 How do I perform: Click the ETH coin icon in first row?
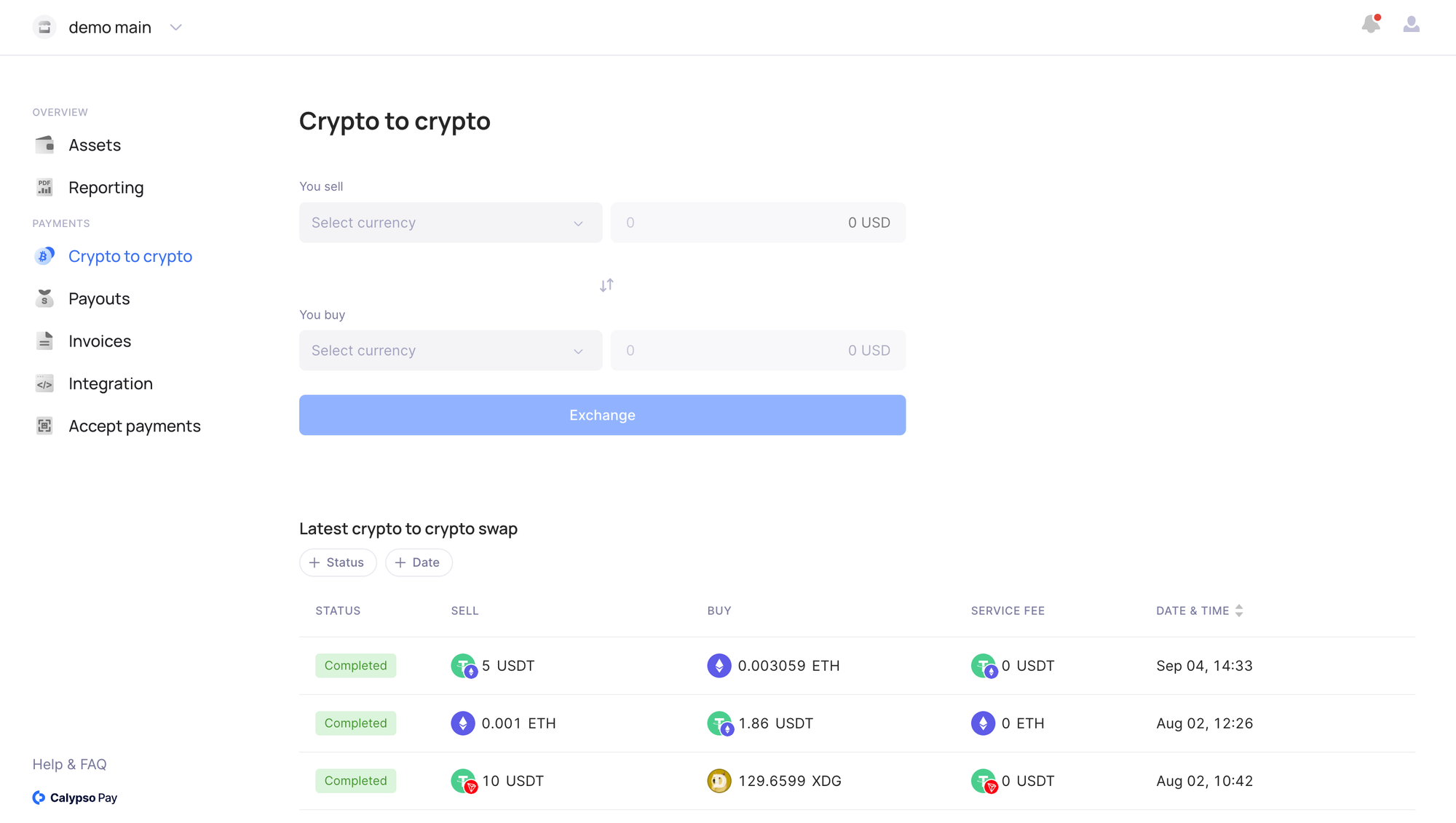tap(719, 666)
